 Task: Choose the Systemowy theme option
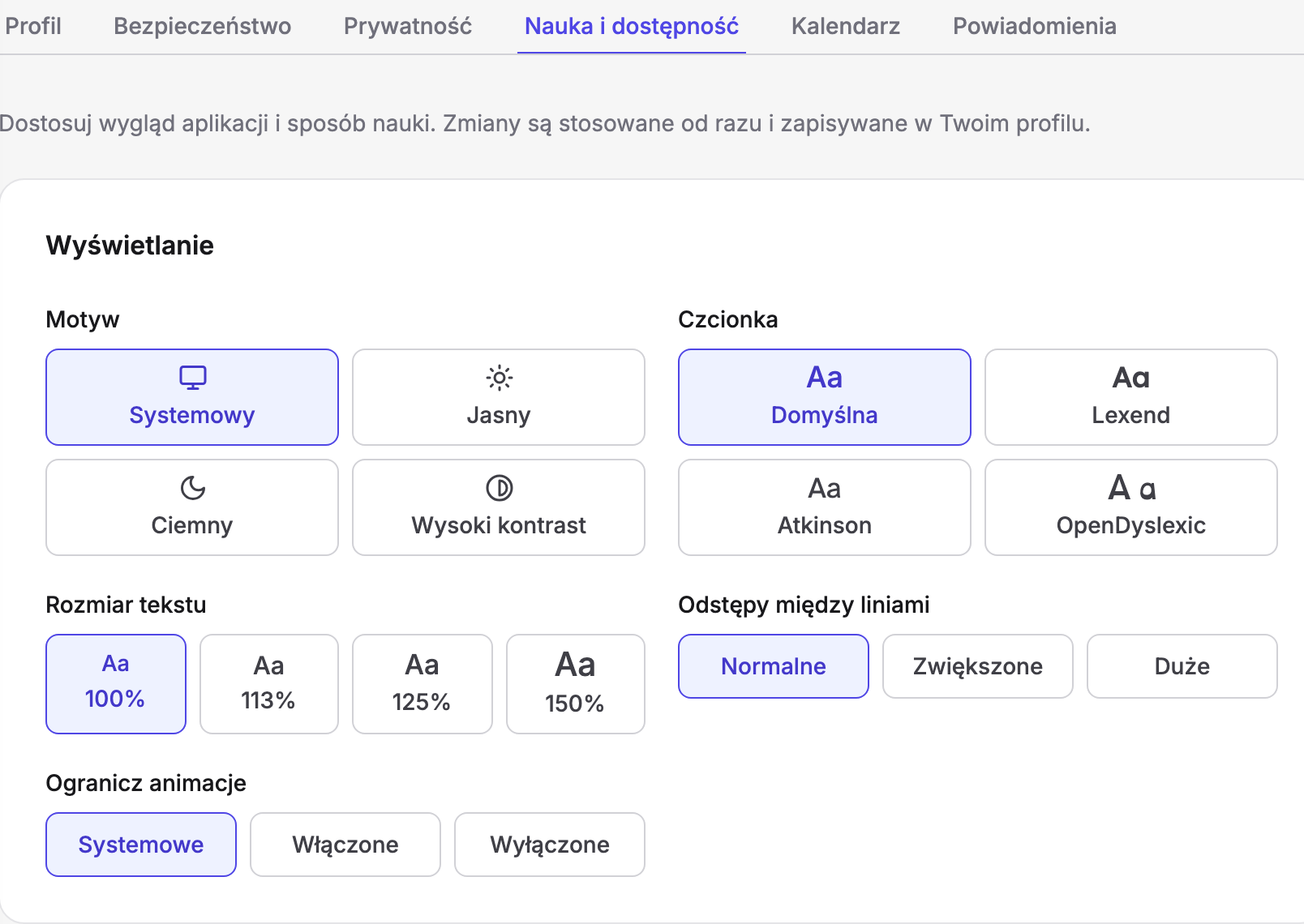coord(192,397)
